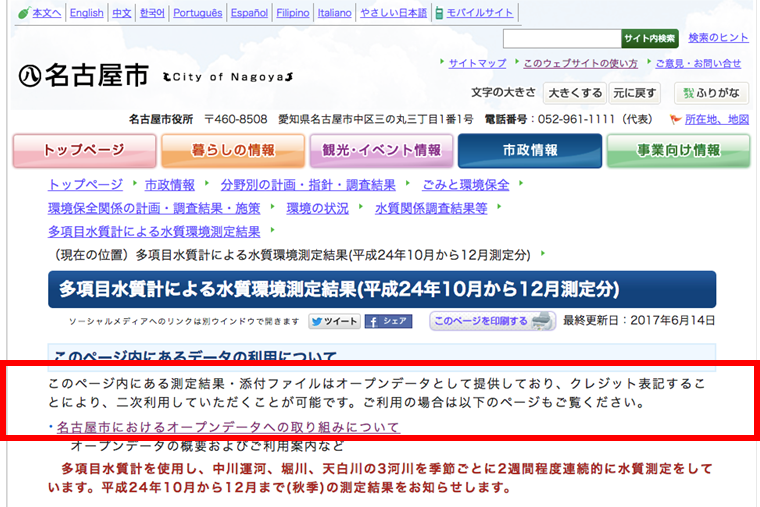
Task: Go to 事業向け情報 tab
Action: click(x=678, y=151)
